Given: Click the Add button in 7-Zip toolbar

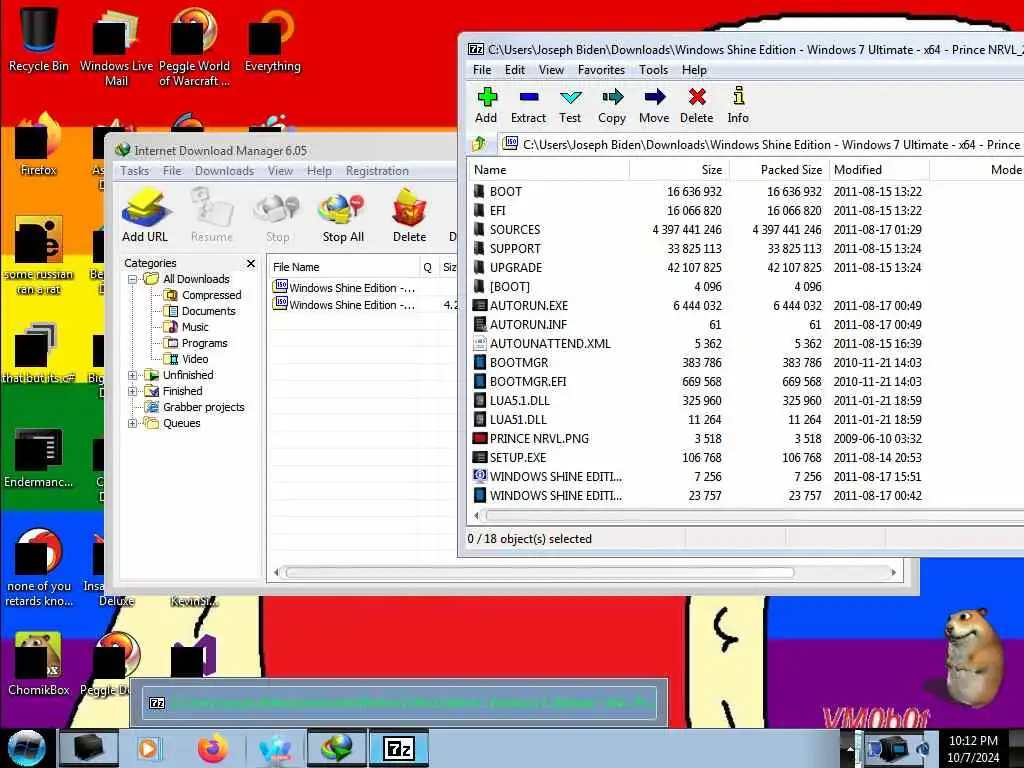Looking at the screenshot, I should coord(487,104).
